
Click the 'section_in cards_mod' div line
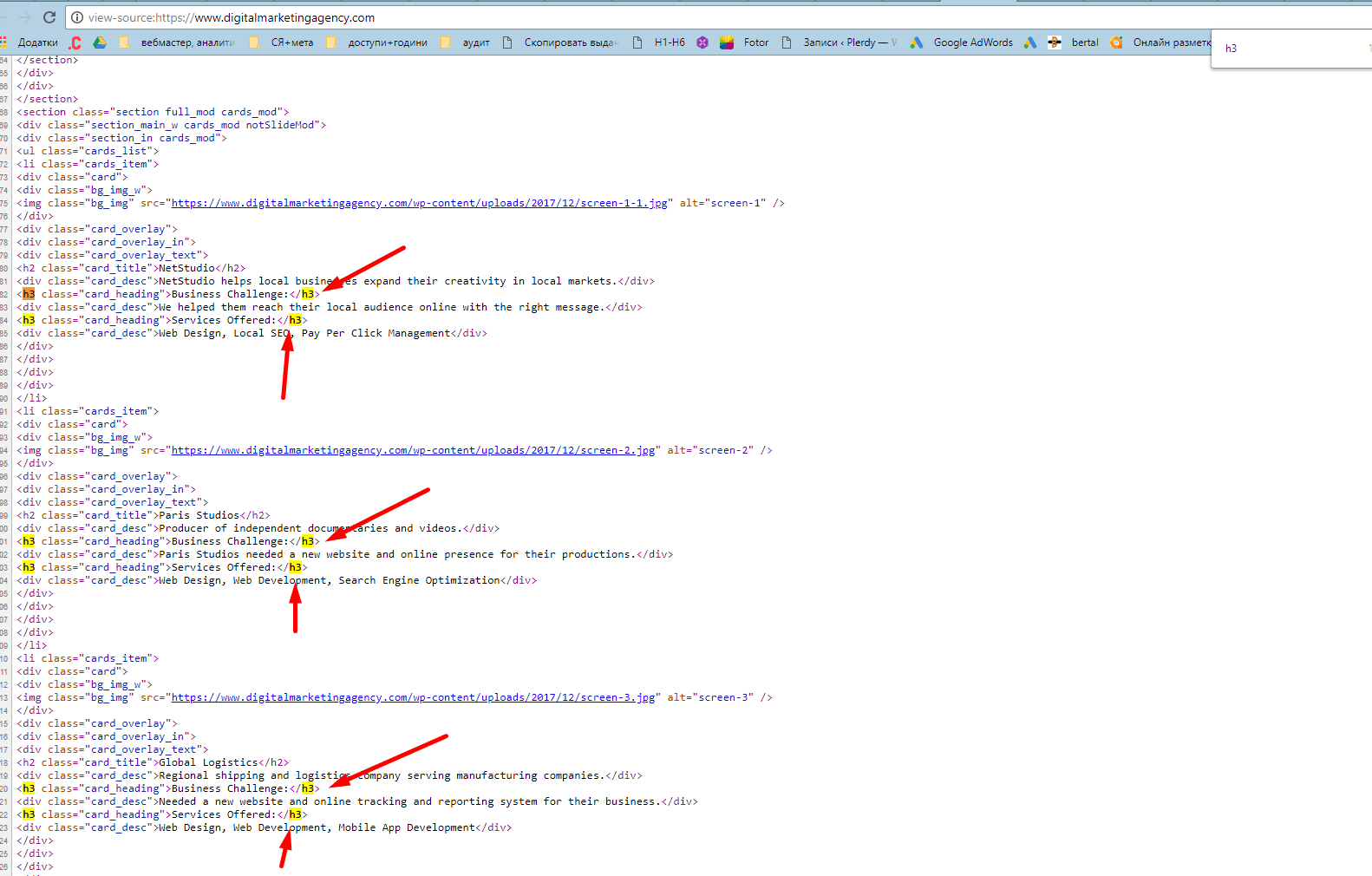[x=121, y=138]
